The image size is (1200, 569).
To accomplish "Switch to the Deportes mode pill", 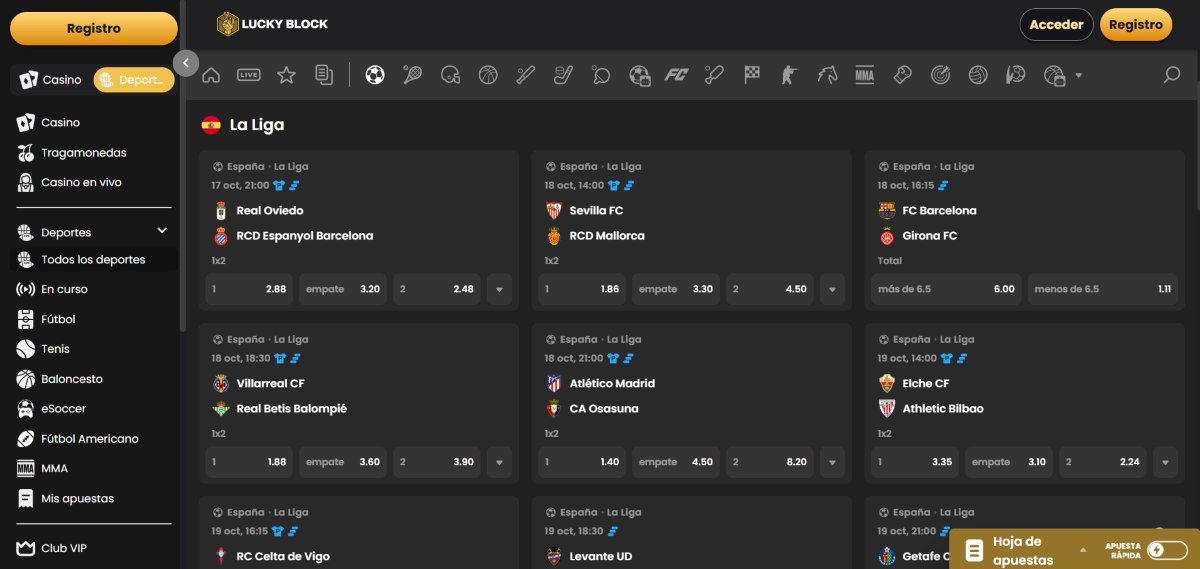I will [133, 80].
